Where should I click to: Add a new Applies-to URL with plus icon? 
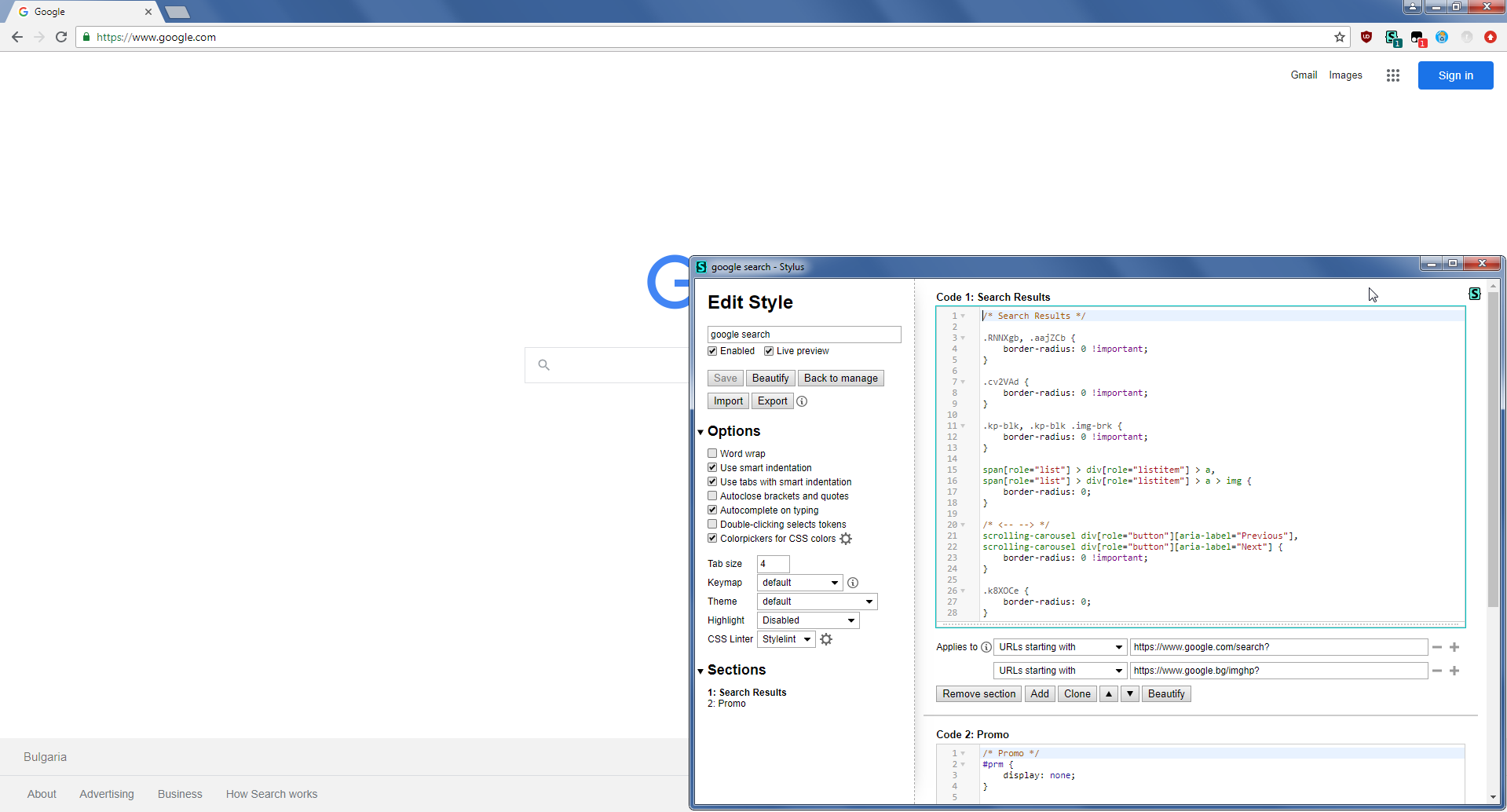pyautogui.click(x=1454, y=647)
